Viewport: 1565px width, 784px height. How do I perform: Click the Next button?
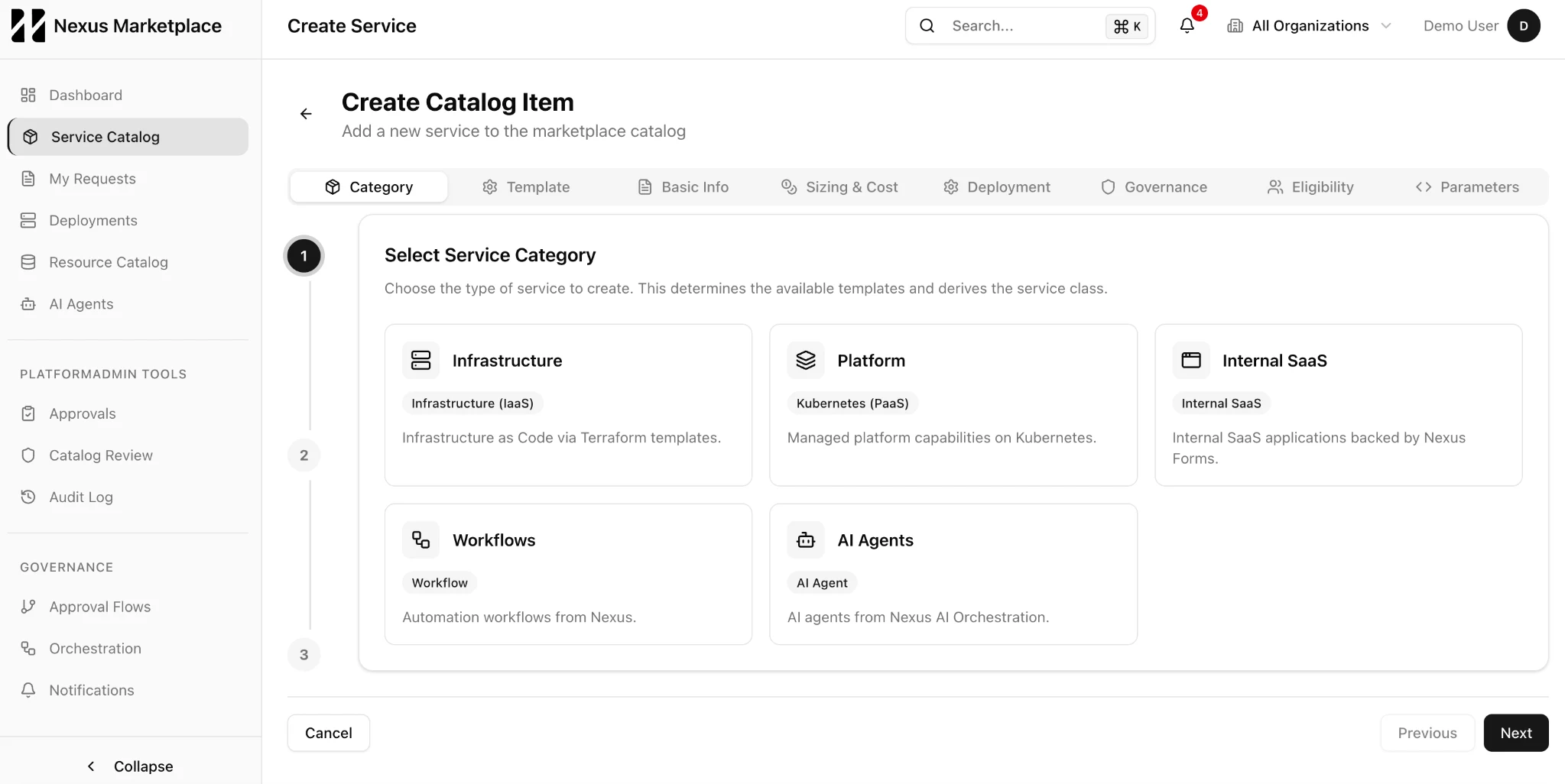[x=1515, y=733]
